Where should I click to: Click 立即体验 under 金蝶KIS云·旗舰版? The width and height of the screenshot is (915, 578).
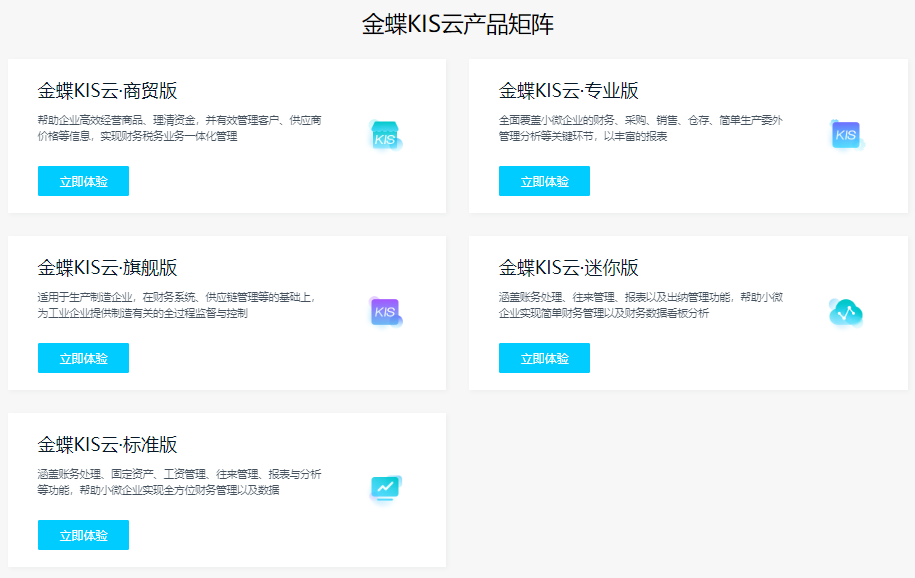pyautogui.click(x=83, y=358)
